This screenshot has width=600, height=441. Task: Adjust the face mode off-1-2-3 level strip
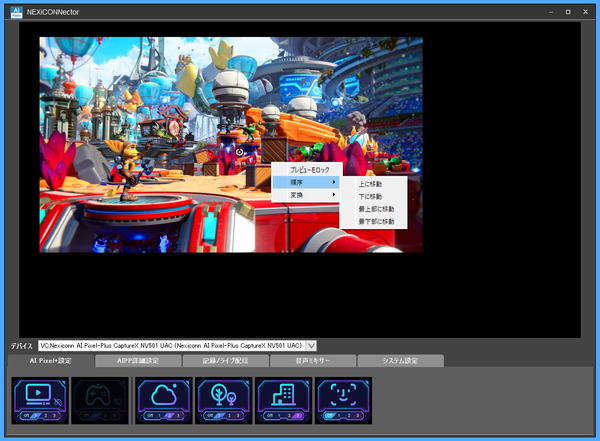[343, 415]
